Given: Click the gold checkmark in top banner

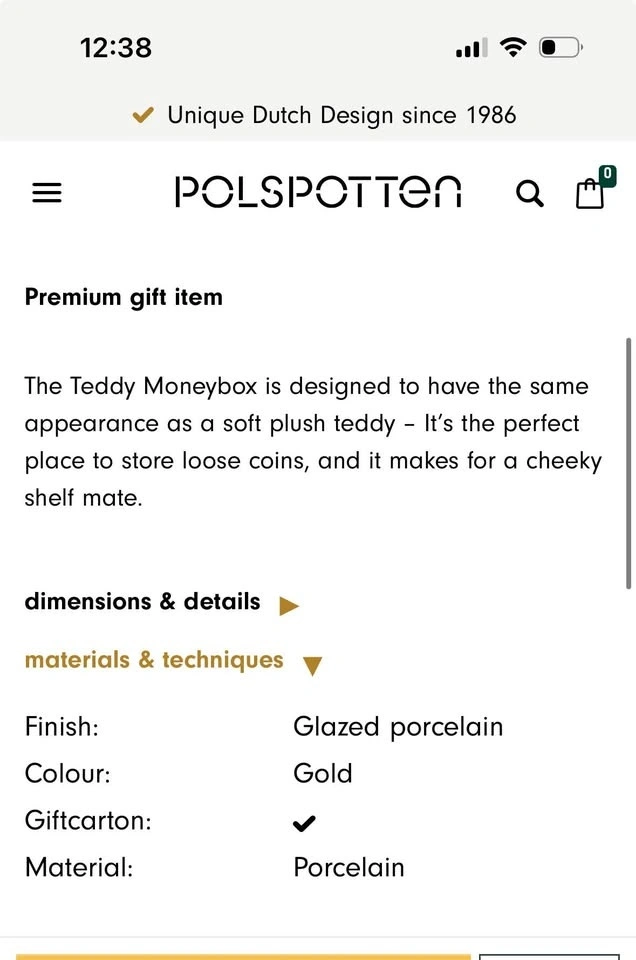Looking at the screenshot, I should [143, 116].
